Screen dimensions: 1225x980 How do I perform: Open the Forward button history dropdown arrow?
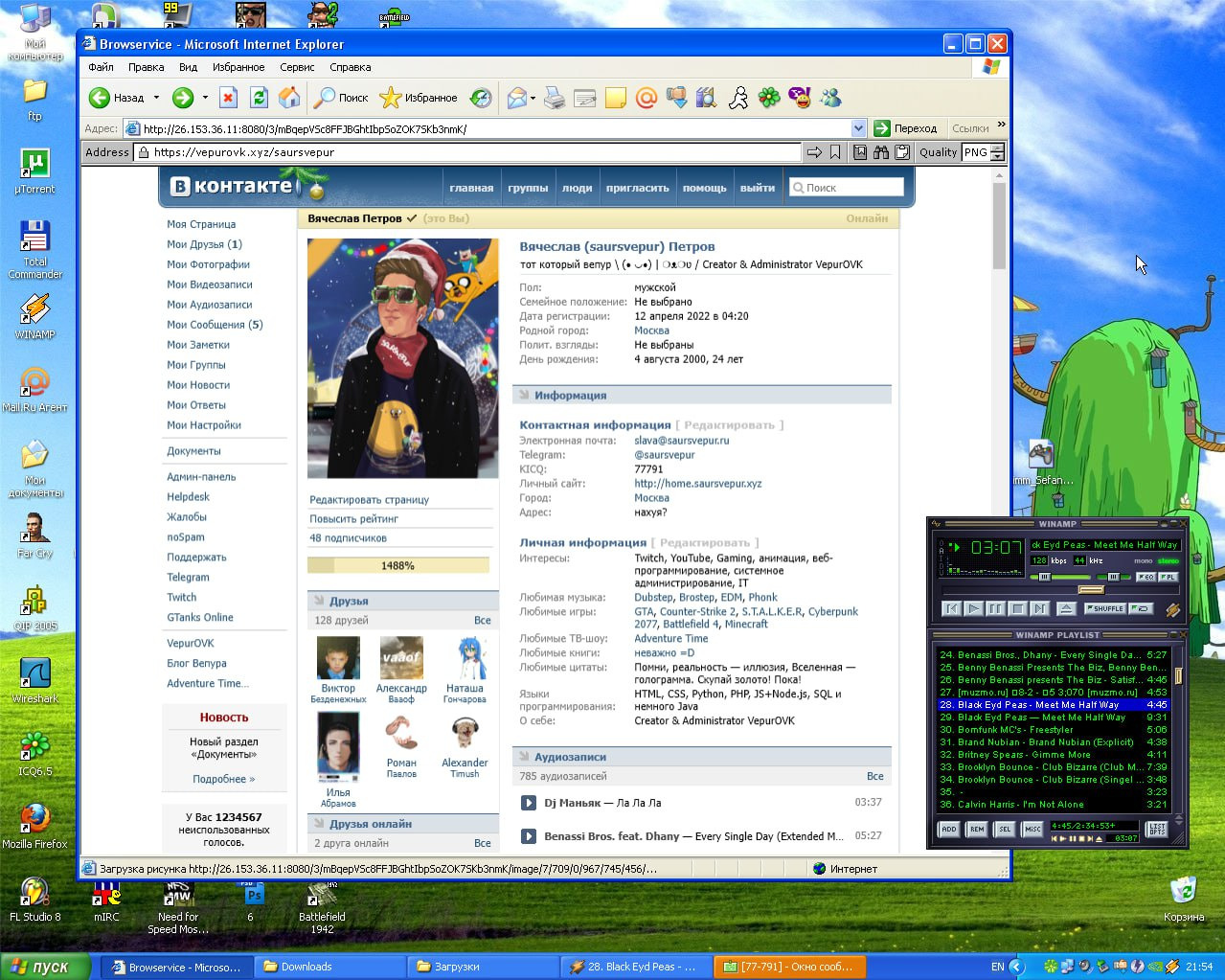(x=205, y=98)
